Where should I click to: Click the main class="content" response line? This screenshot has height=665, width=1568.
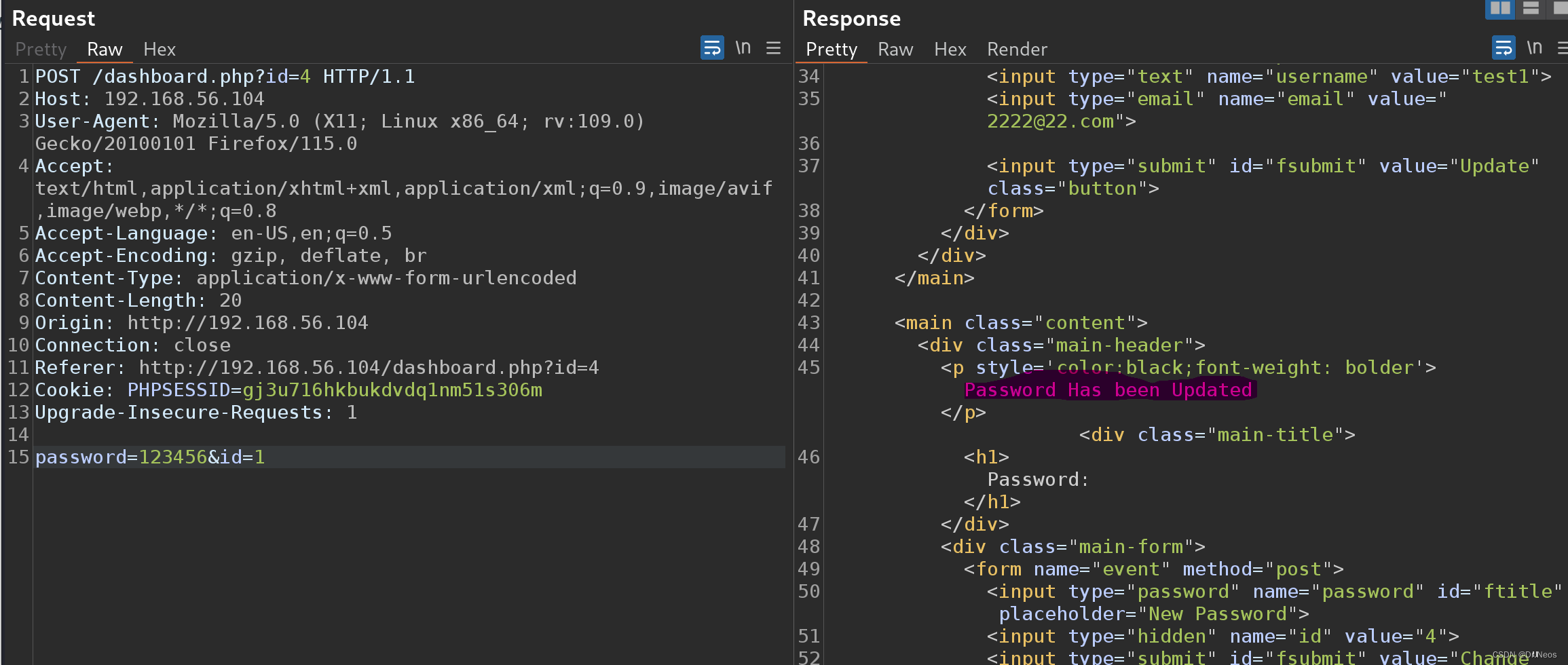click(1021, 323)
